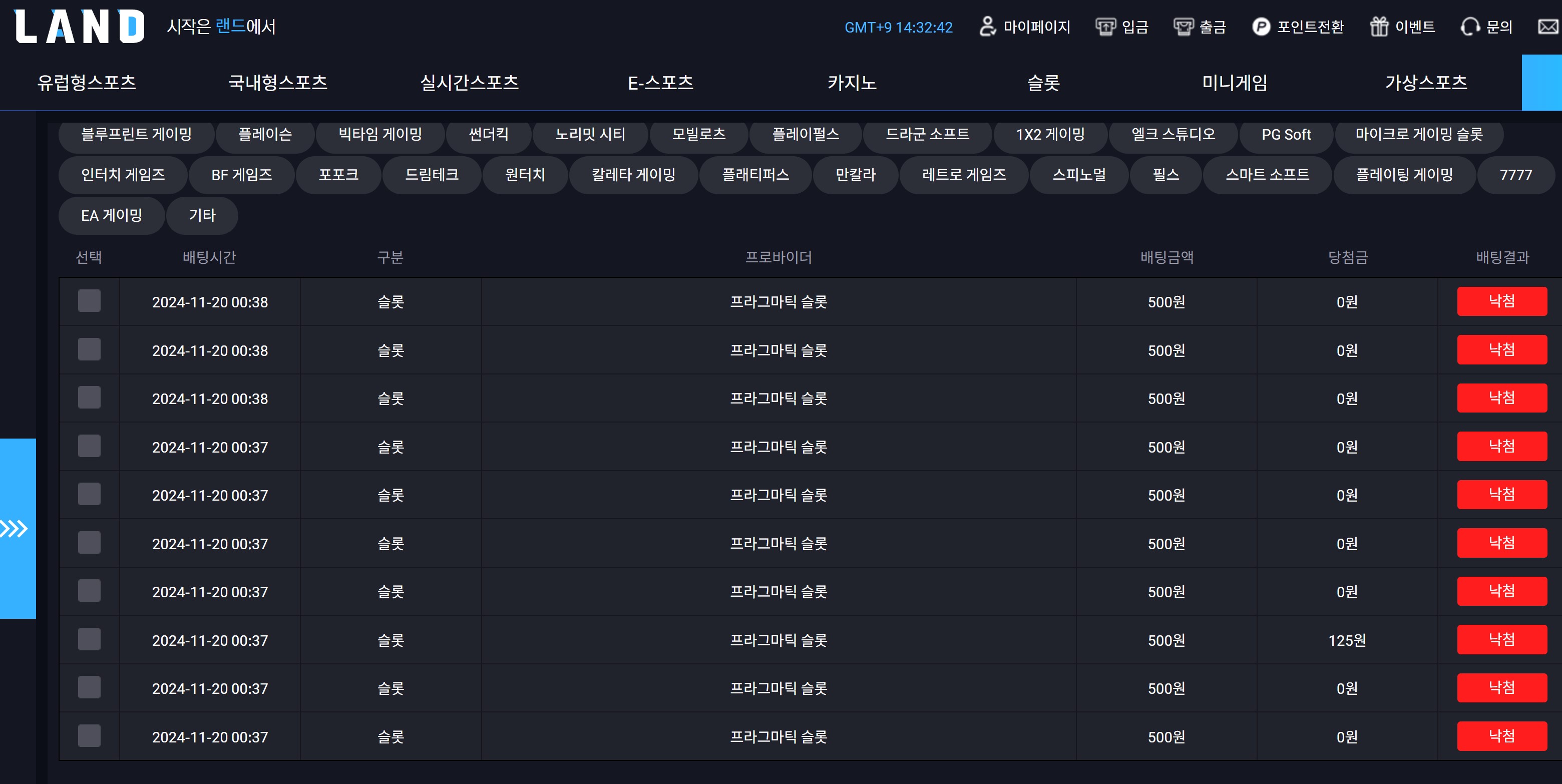
Task: Tick the checkbox on the first 00:37 row
Action: (89, 446)
